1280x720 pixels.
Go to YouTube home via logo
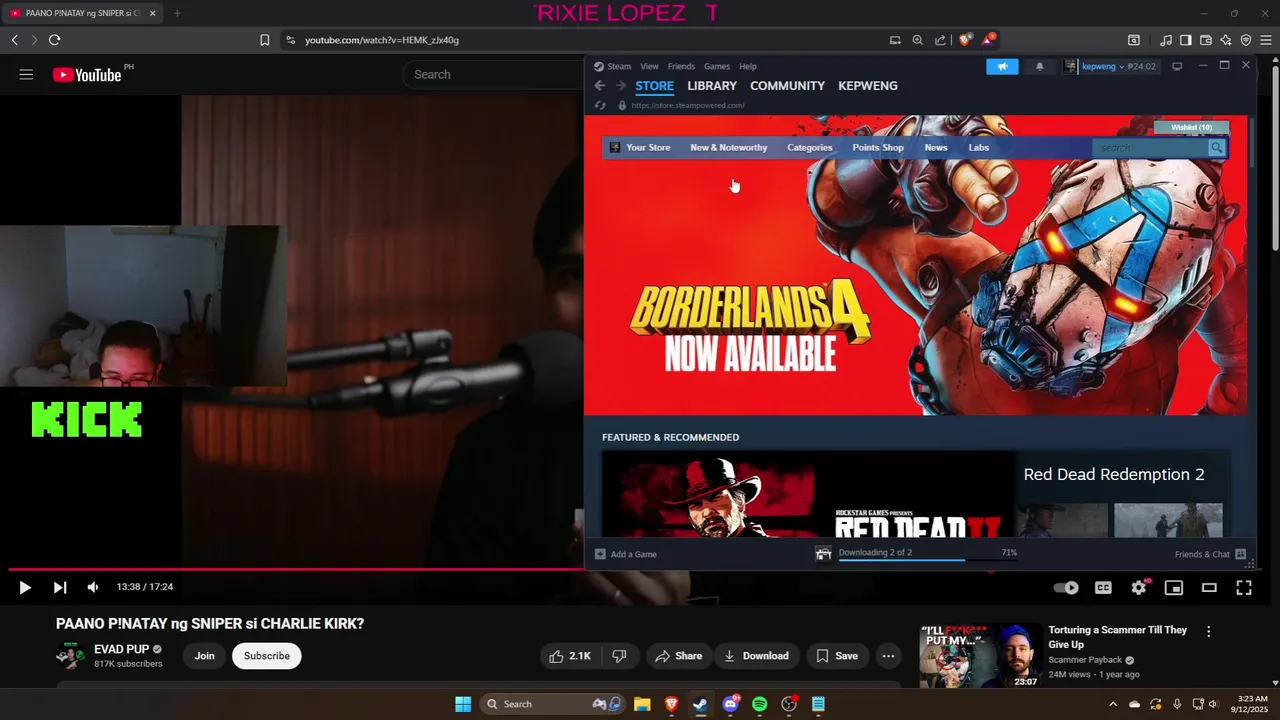point(88,74)
